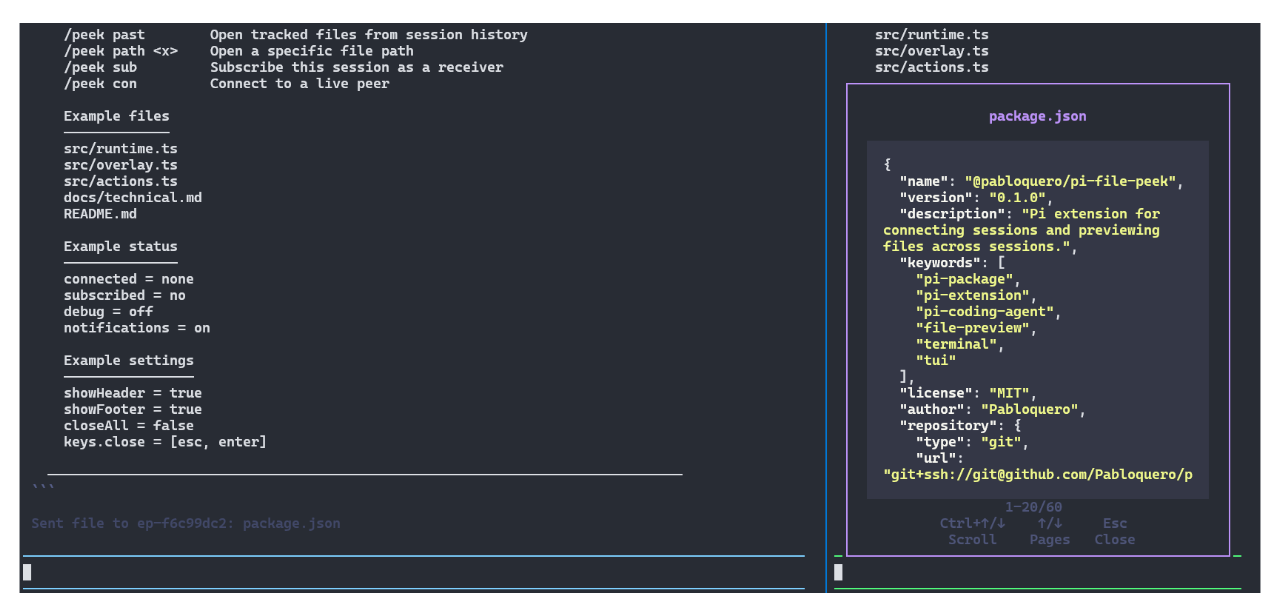1280x616 pixels.
Task: Click "Open a specific file path" description
Action: click(x=311, y=51)
